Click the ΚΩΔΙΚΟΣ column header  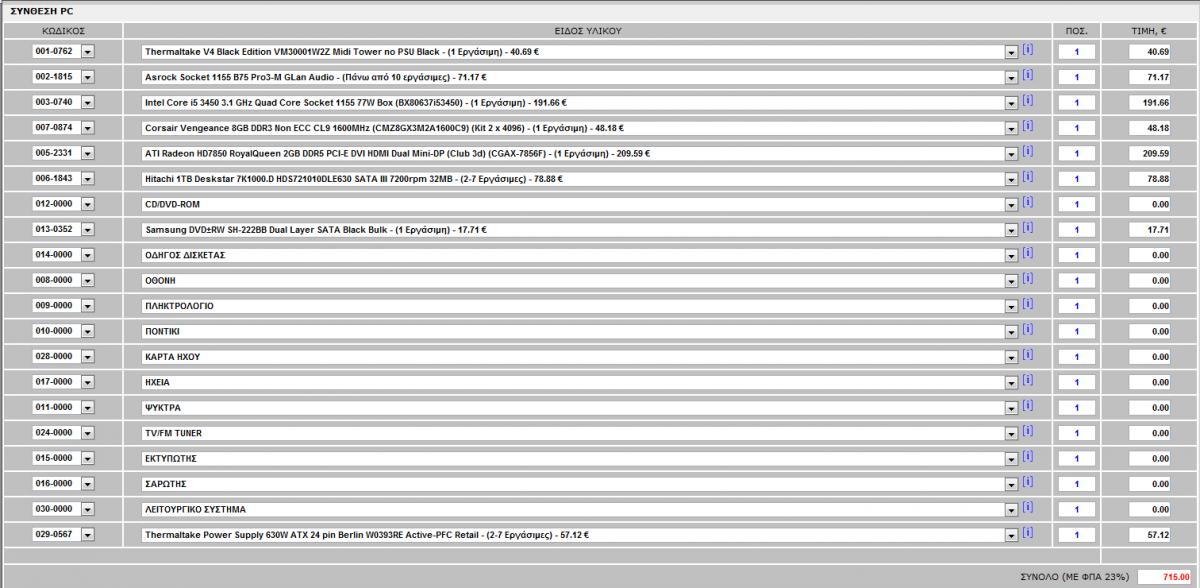click(x=63, y=31)
